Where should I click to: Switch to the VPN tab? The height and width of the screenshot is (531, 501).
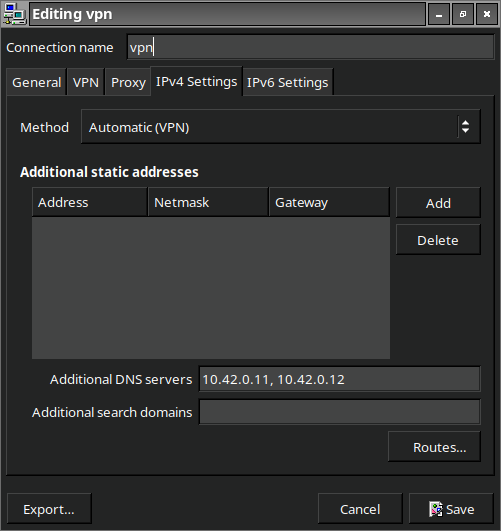coord(86,82)
